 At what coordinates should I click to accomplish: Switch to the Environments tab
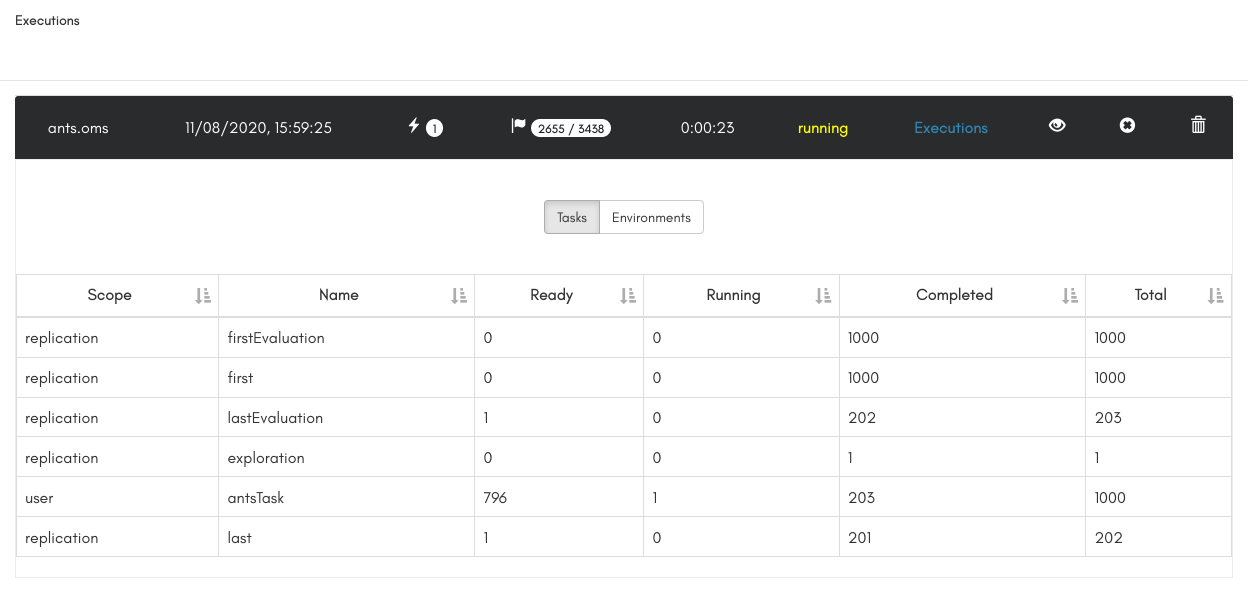(651, 218)
